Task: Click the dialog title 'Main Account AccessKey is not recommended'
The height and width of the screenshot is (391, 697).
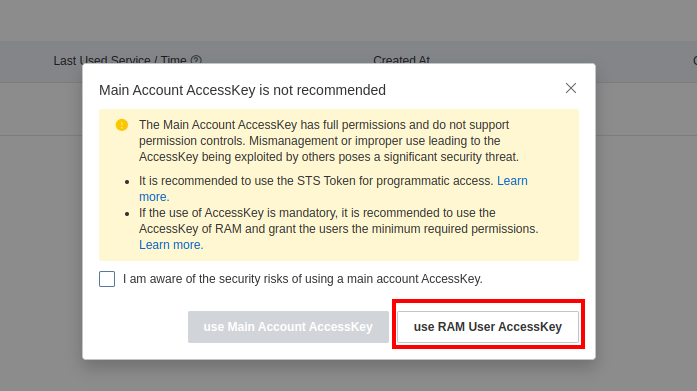Action: (242, 90)
